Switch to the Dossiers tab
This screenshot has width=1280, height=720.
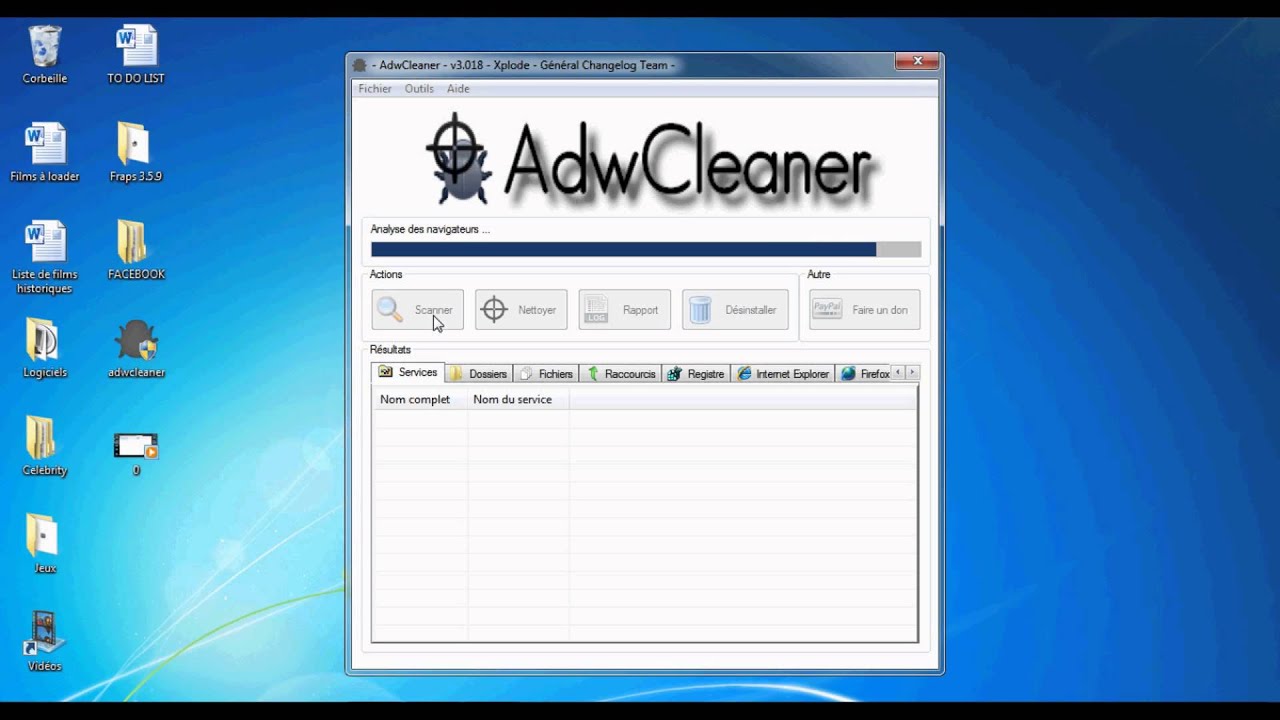tap(479, 374)
